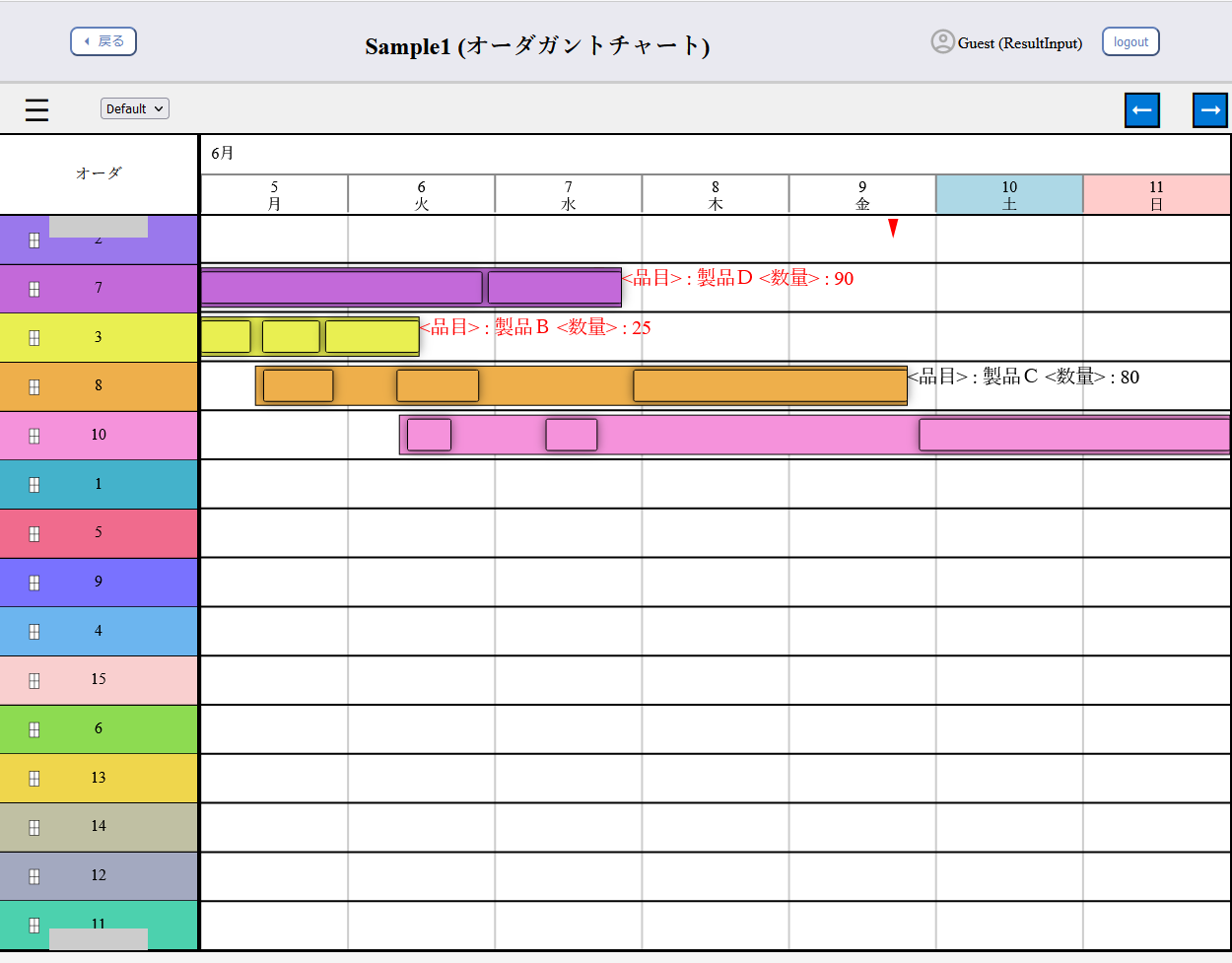
Task: Click the grid handle icon on order 15
Action: tap(34, 679)
